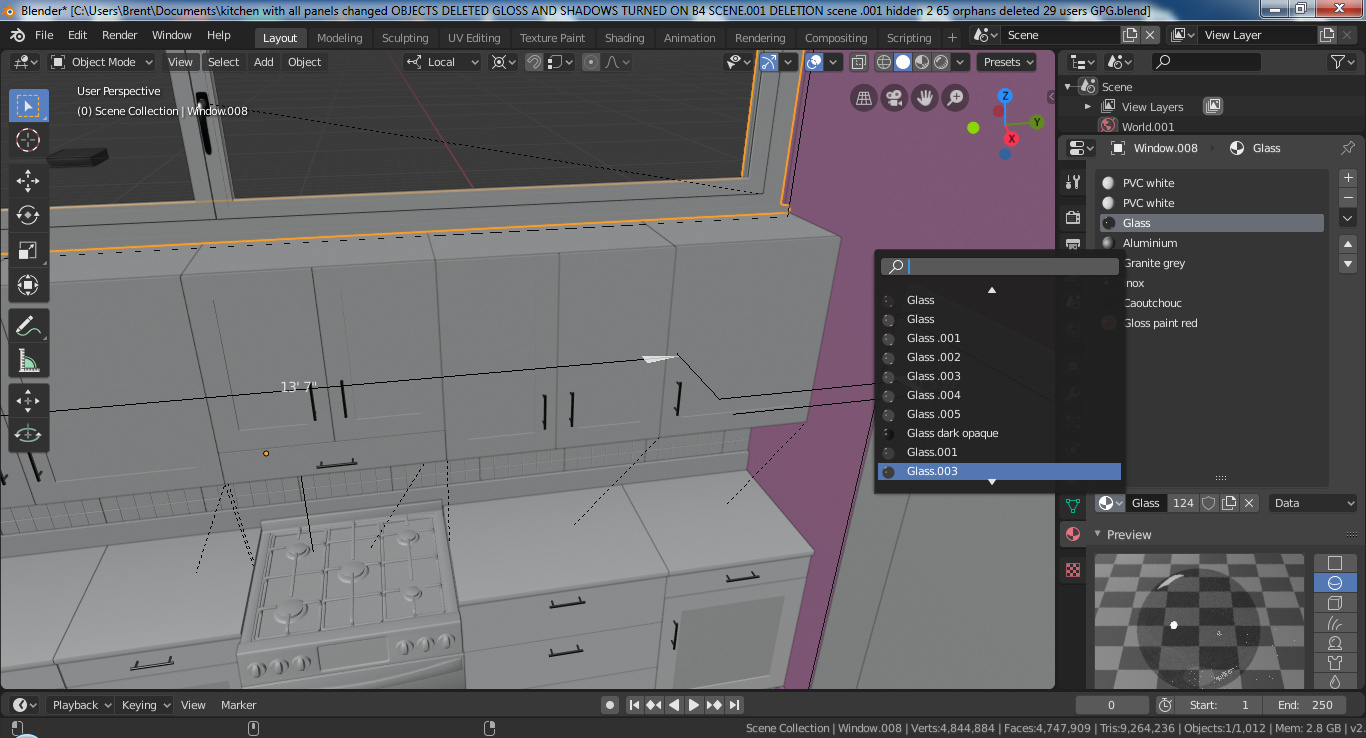Activate the Rotate tool
This screenshot has width=1366, height=738.
coord(28,216)
